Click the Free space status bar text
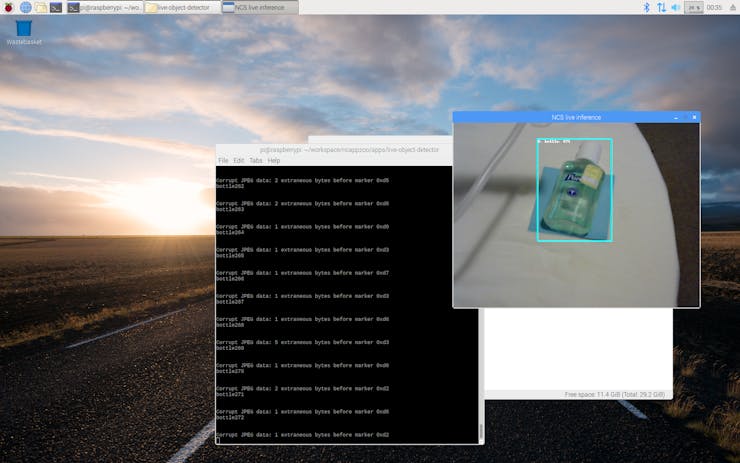The height and width of the screenshot is (463, 740). point(614,394)
